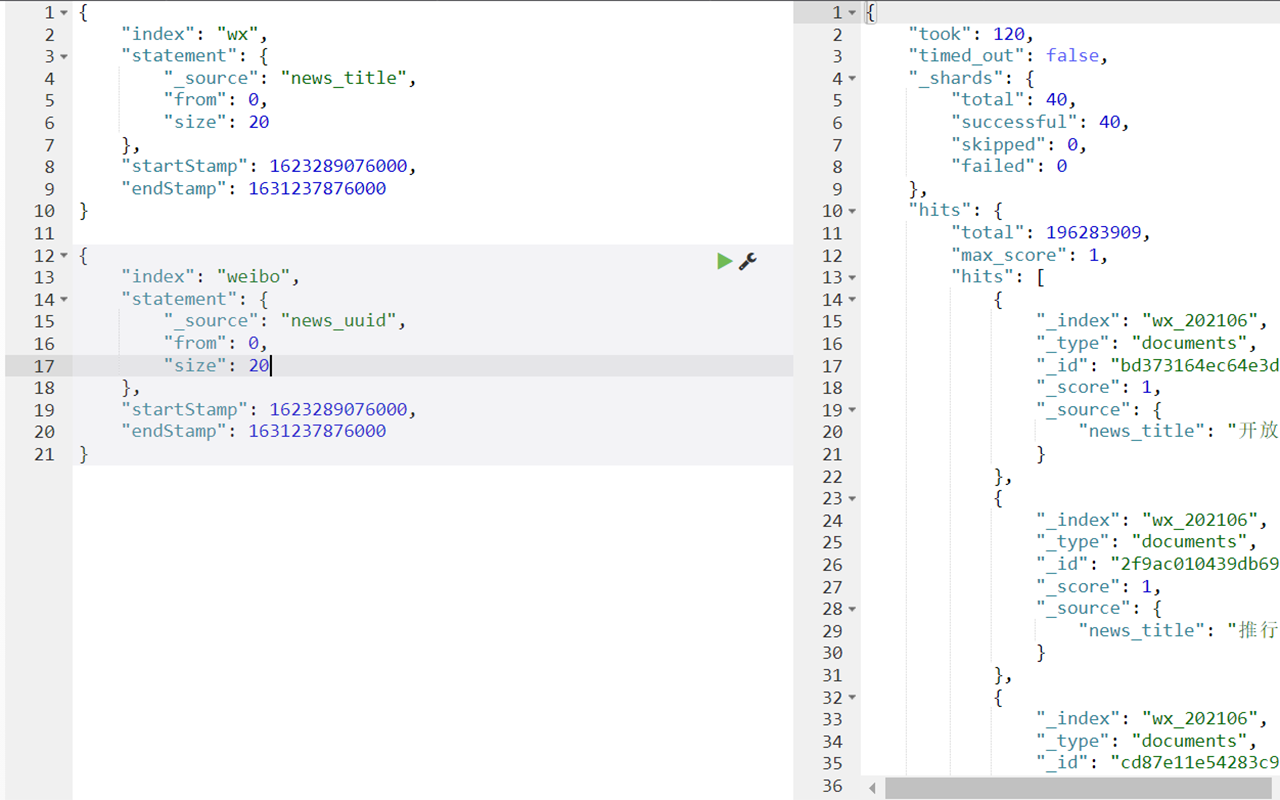Fold the "_source" object on response line 19
The image size is (1280, 800).
852,410
